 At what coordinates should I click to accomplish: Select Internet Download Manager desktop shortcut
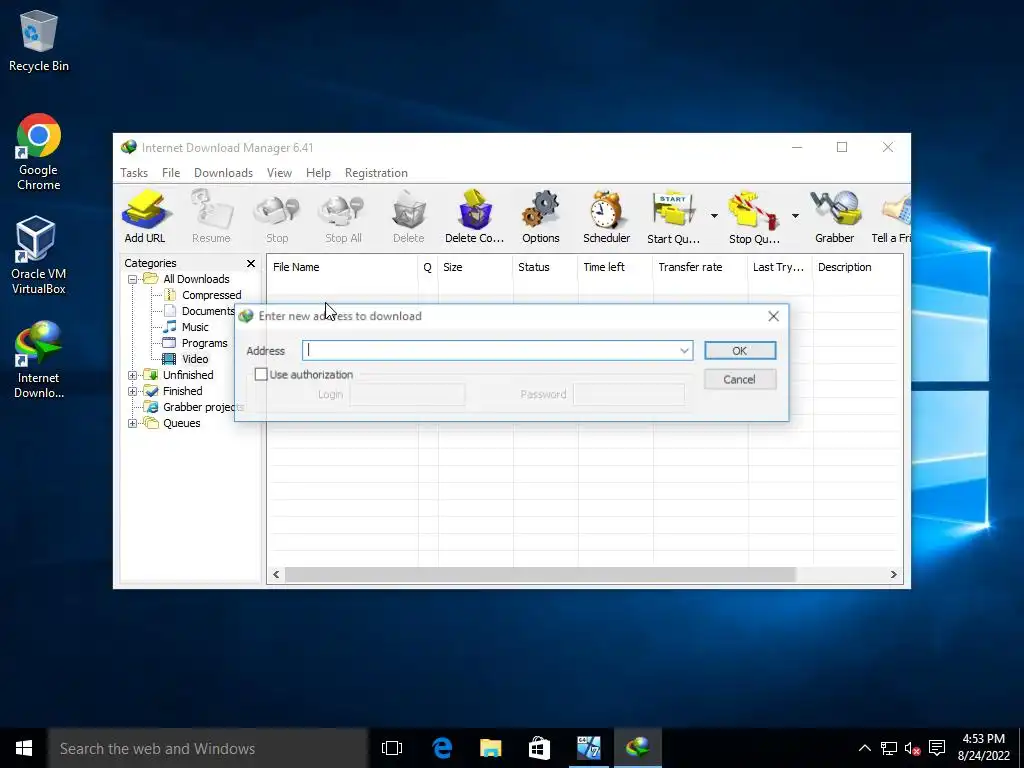tap(39, 359)
